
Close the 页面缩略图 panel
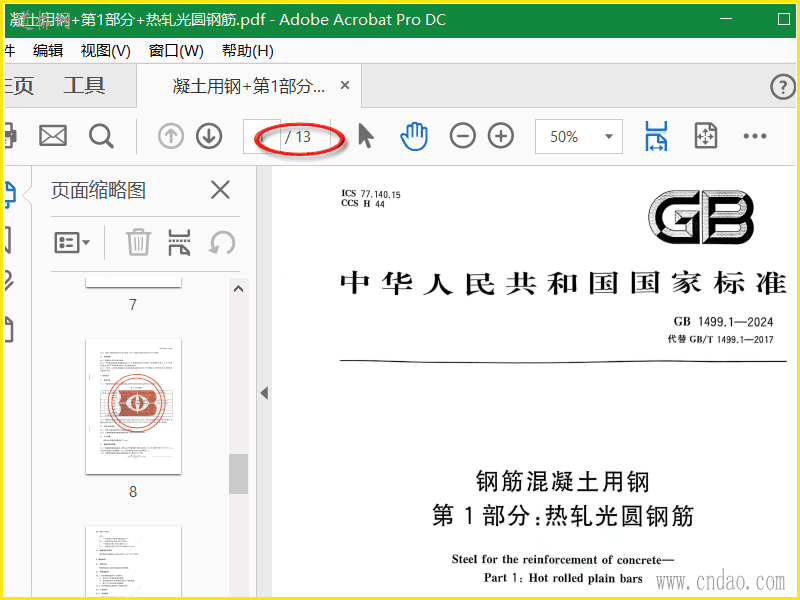click(220, 190)
